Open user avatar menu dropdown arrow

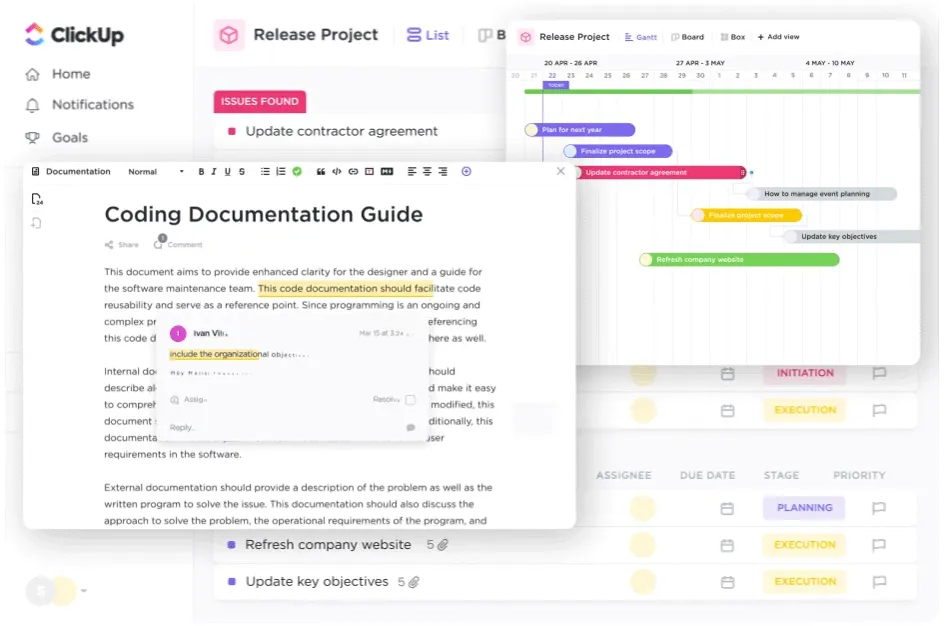(x=84, y=590)
